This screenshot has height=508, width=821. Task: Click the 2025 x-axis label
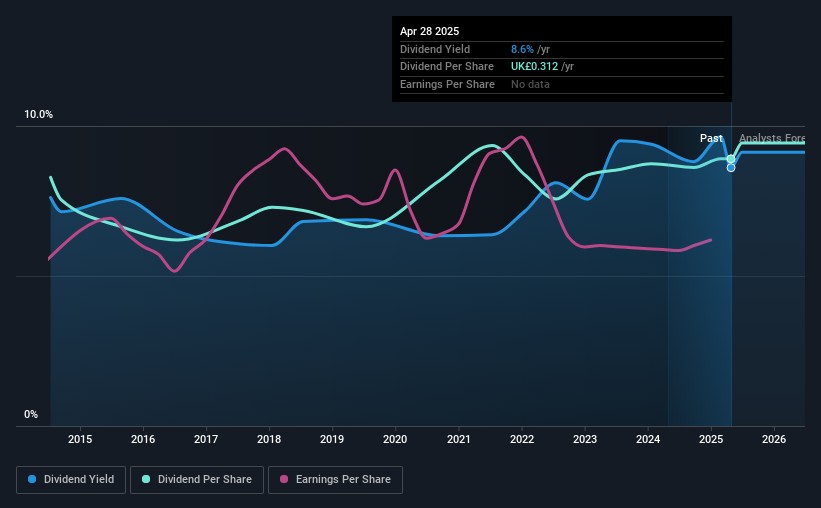711,439
